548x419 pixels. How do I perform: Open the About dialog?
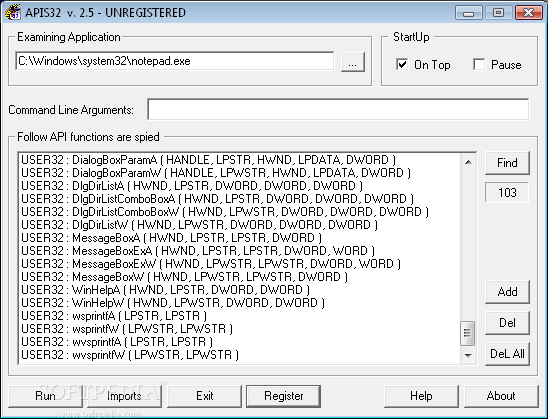pos(501,396)
